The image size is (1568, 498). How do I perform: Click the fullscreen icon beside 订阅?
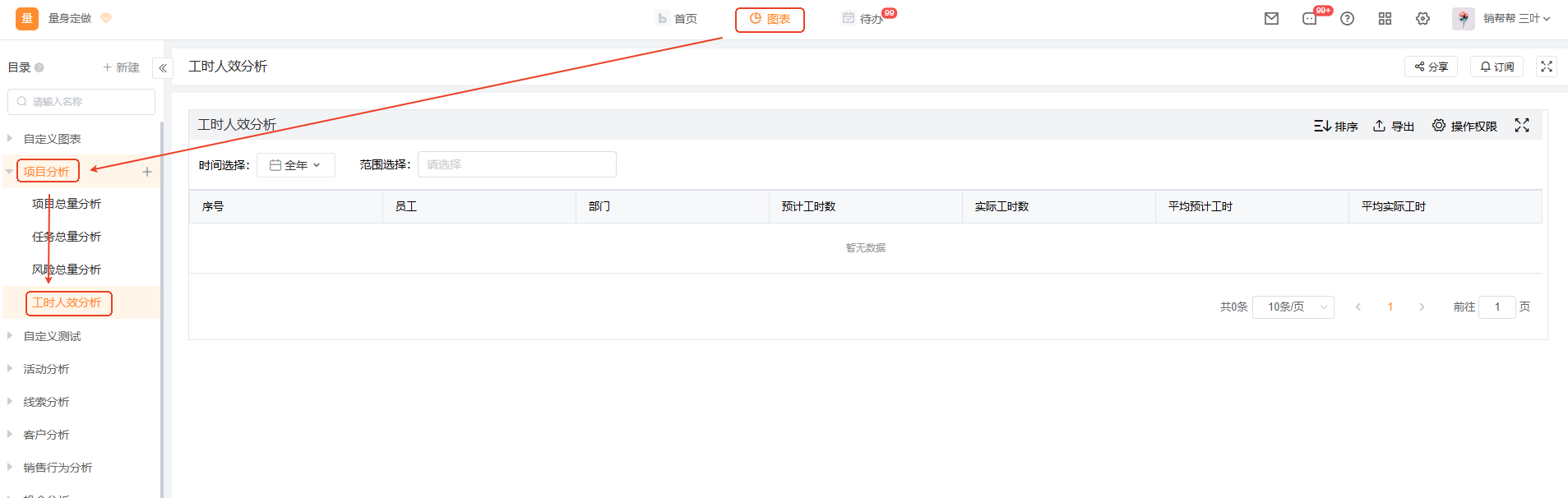pos(1546,67)
